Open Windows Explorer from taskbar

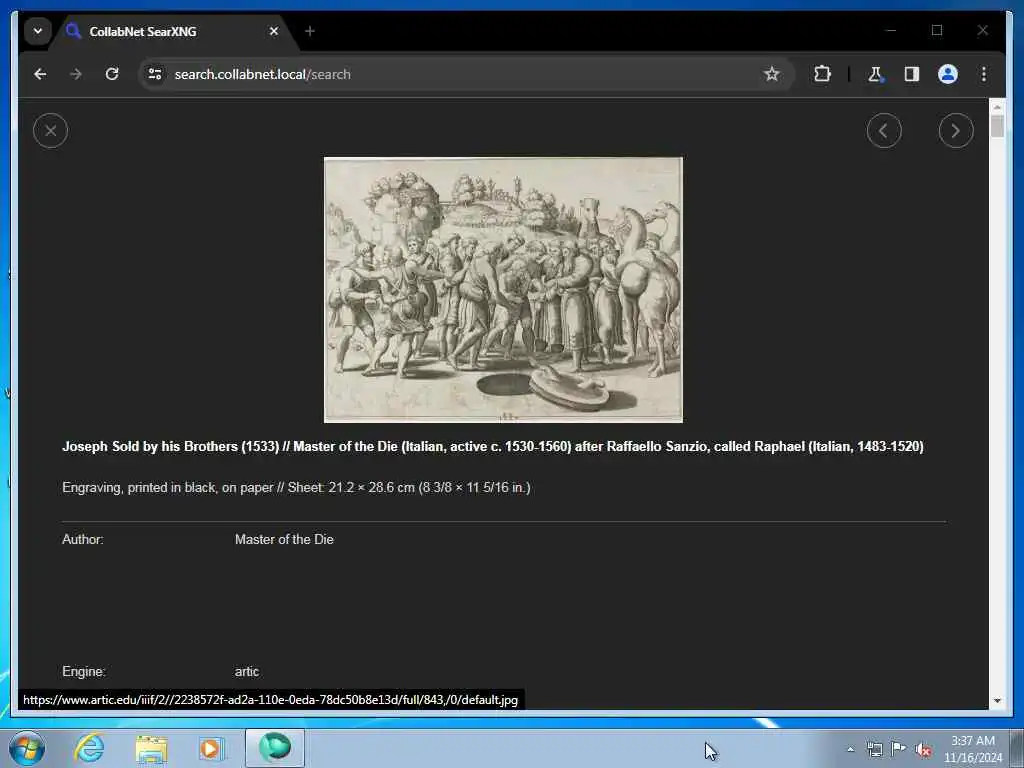tap(151, 748)
